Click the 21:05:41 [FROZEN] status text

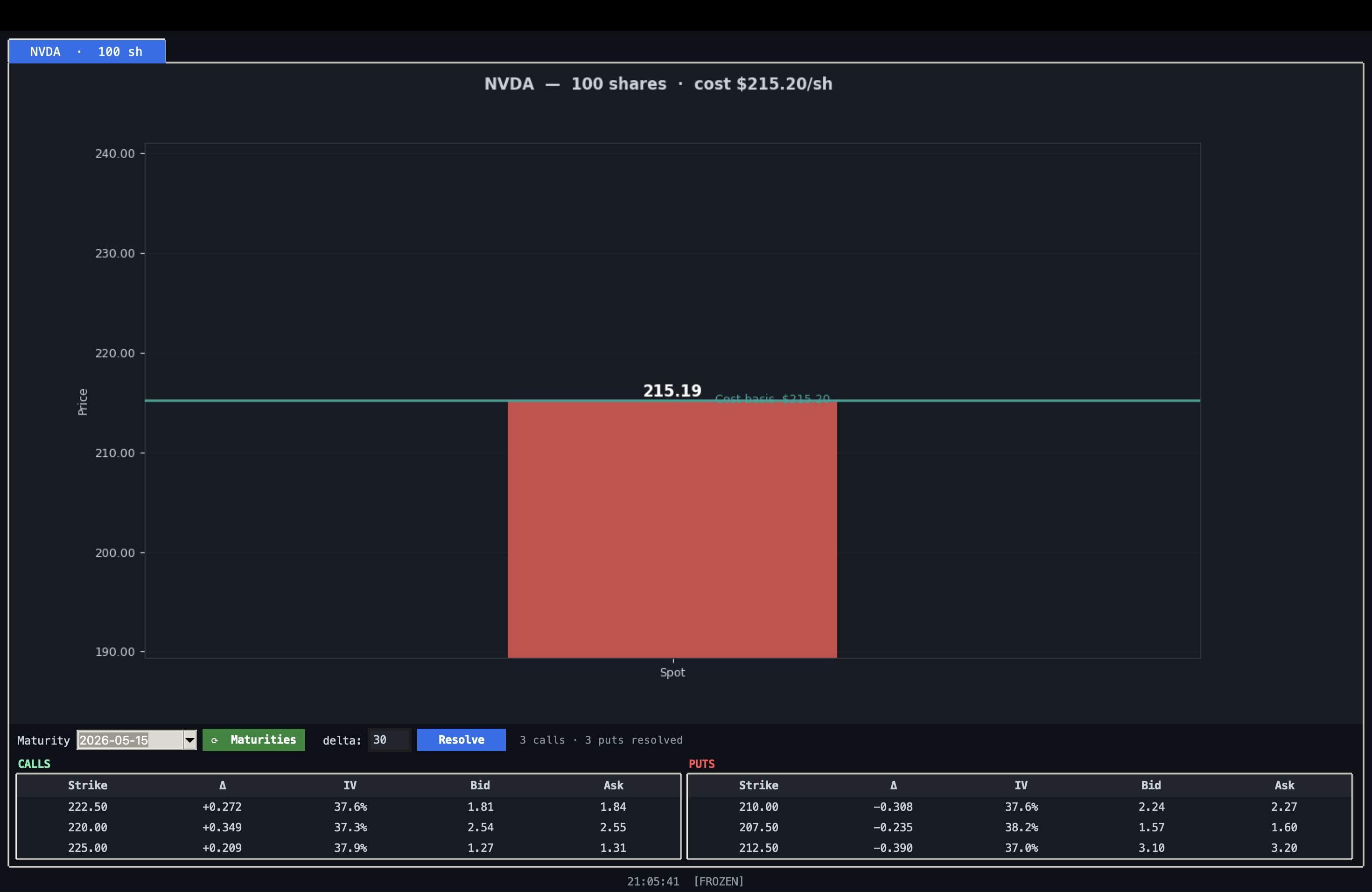pyautogui.click(x=686, y=881)
